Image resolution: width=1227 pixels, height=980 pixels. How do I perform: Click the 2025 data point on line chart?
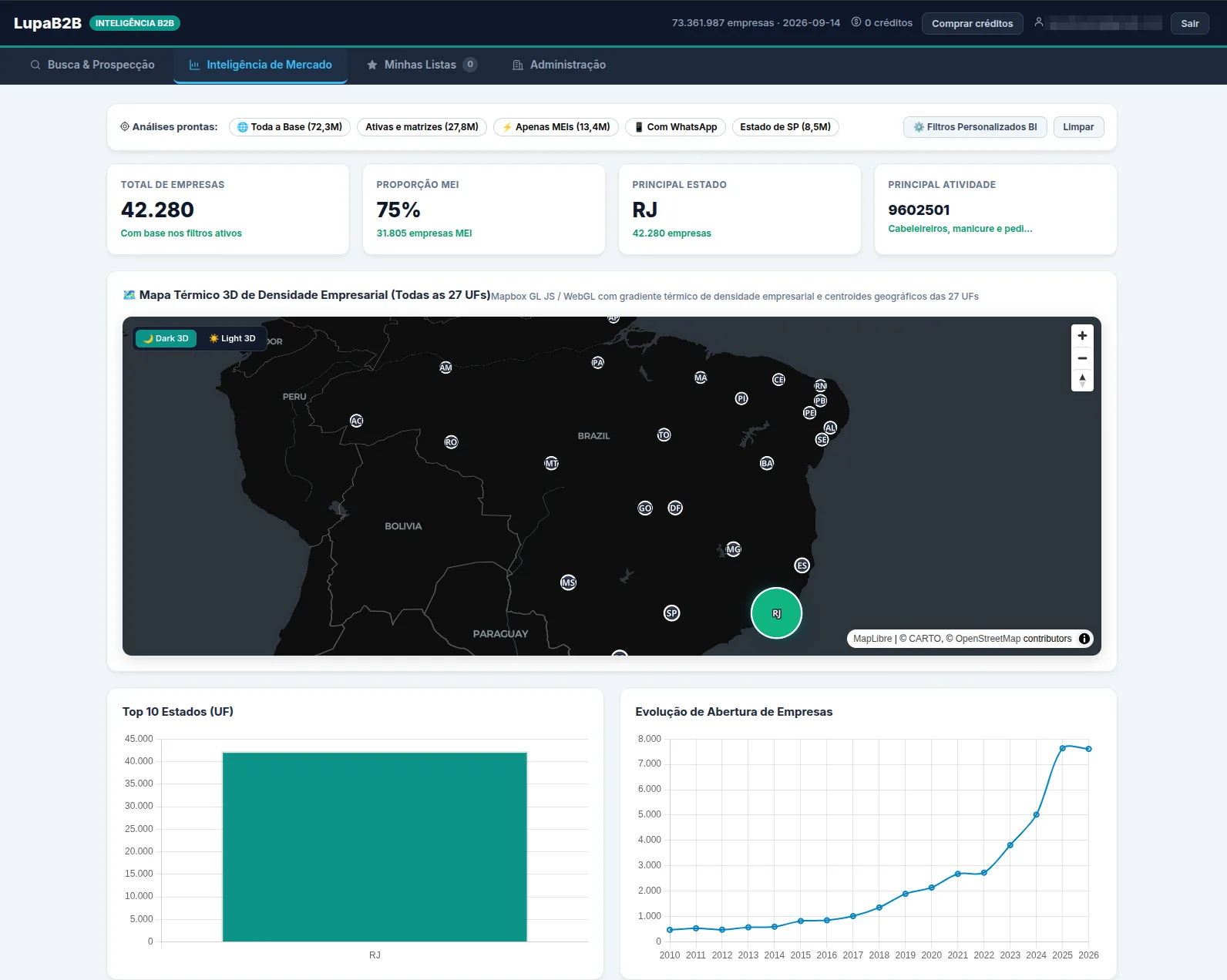1062,748
